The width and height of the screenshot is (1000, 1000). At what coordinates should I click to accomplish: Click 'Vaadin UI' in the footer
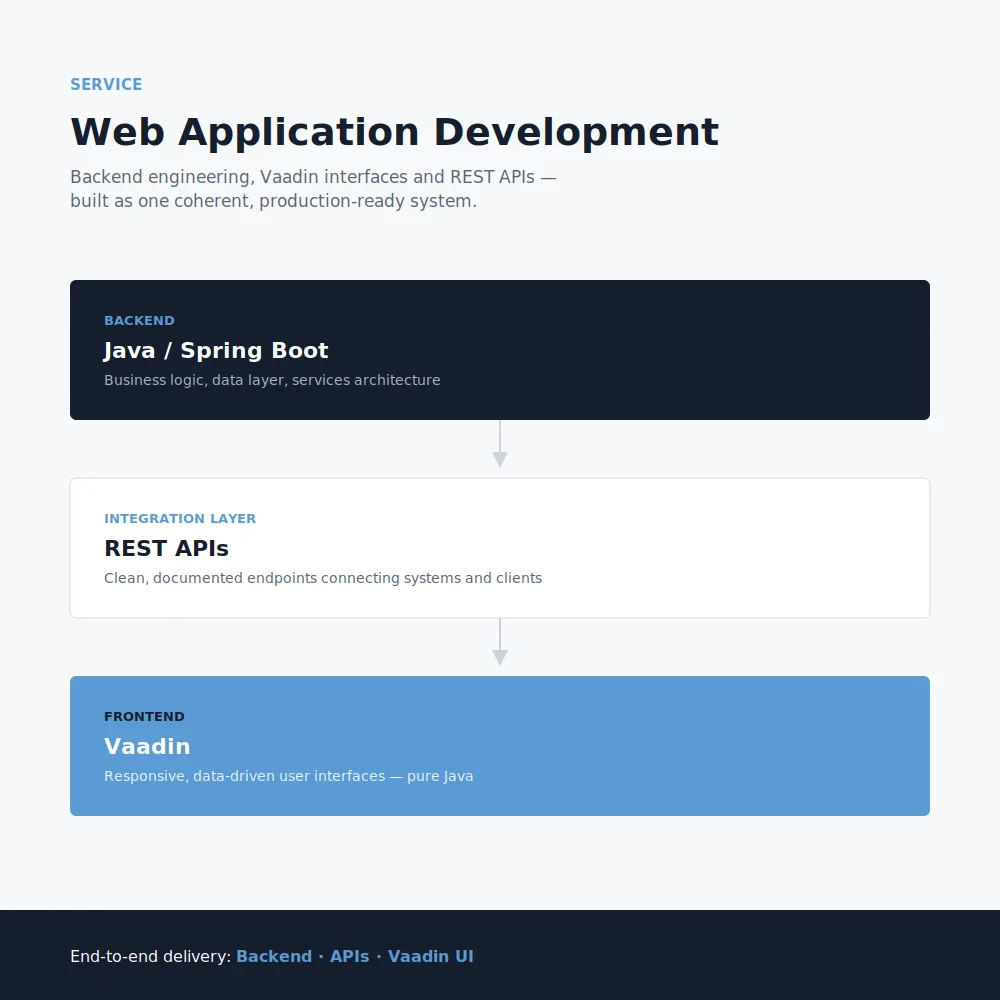430,957
